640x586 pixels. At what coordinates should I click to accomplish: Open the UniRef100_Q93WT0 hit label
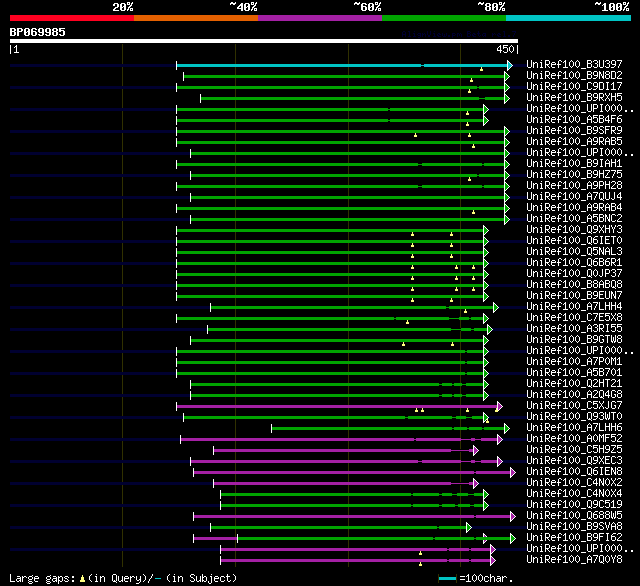point(574,417)
